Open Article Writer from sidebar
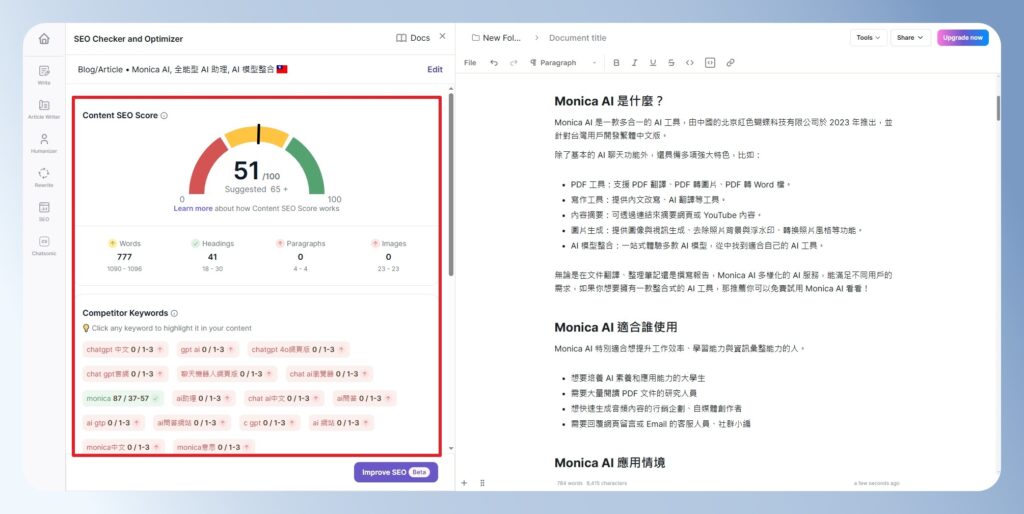Viewport: 1024px width, 514px height. coord(44,109)
